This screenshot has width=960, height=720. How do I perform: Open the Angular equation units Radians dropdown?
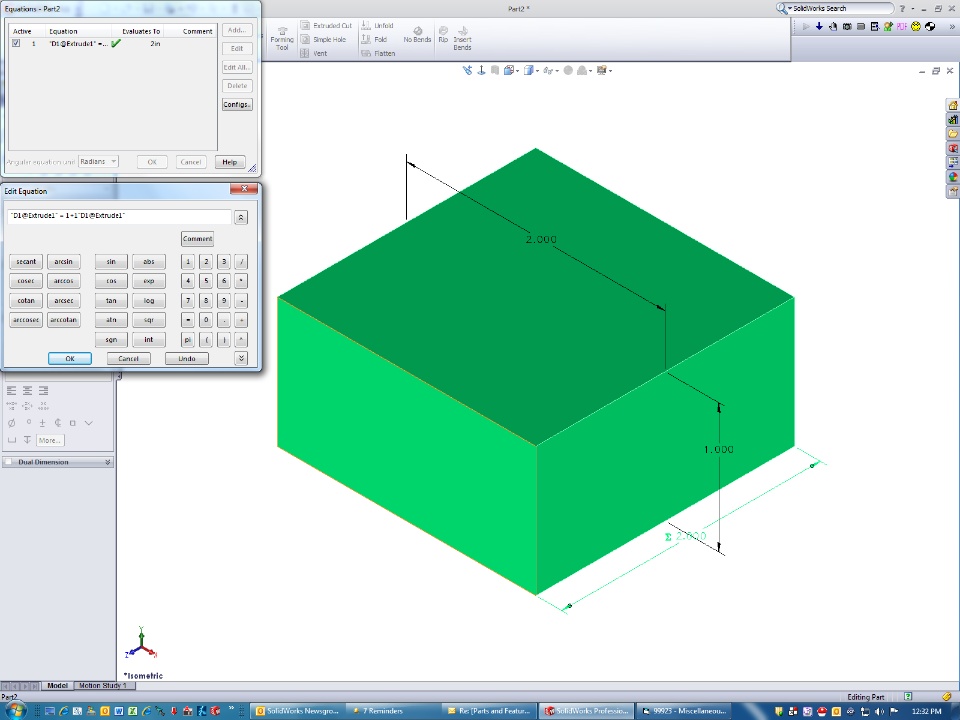(x=98, y=162)
